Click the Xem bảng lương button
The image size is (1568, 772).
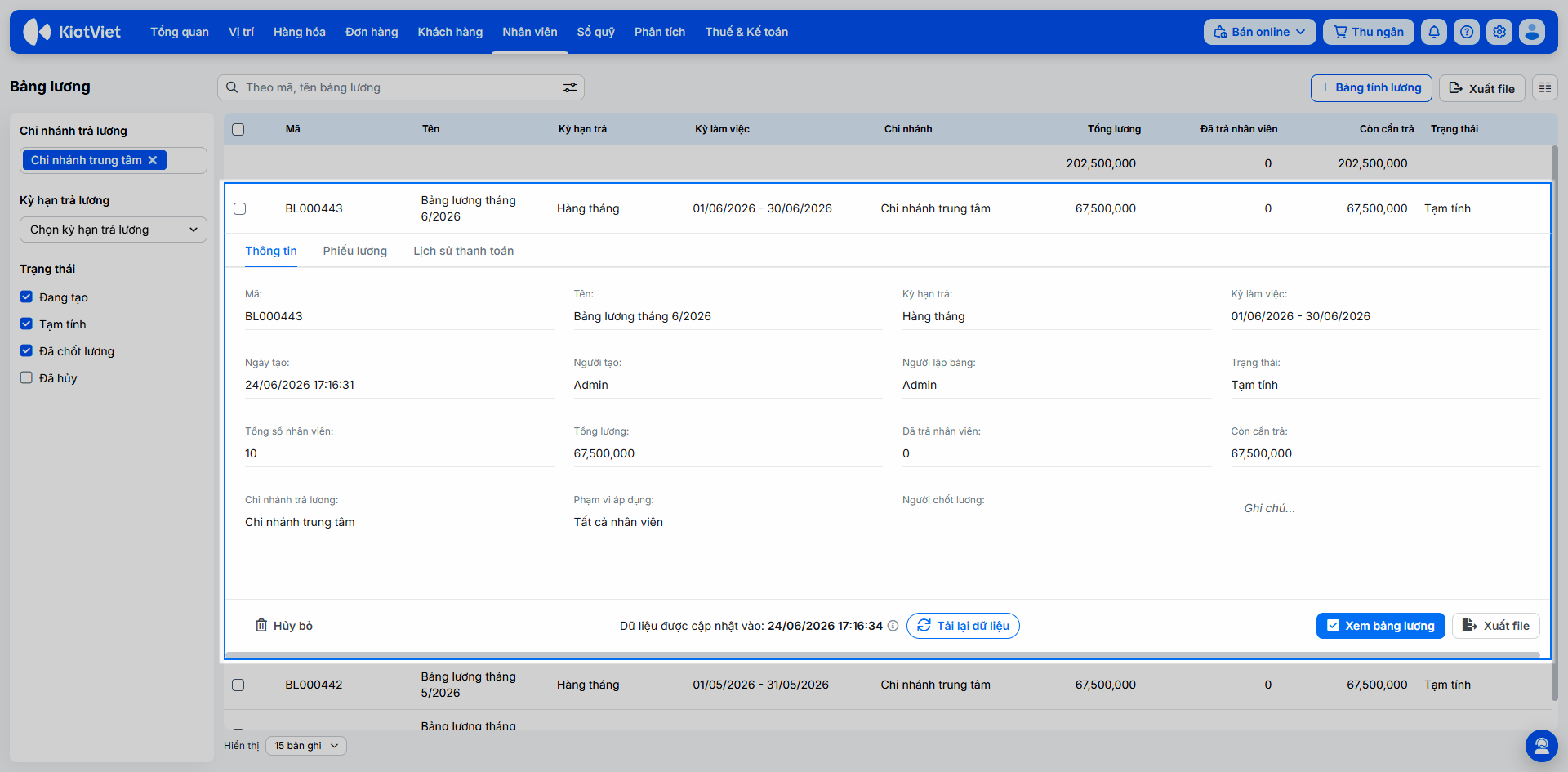click(x=1381, y=626)
